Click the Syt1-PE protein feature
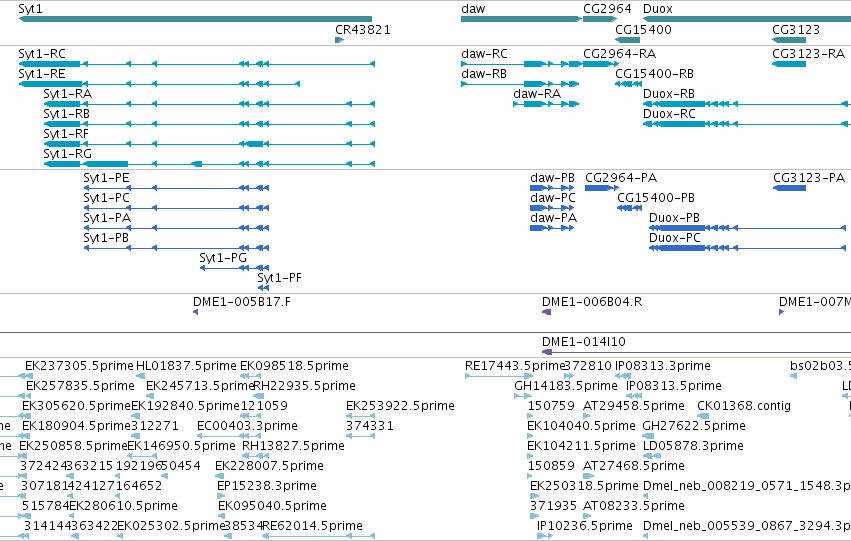The width and height of the screenshot is (851, 541). pyautogui.click(x=176, y=188)
